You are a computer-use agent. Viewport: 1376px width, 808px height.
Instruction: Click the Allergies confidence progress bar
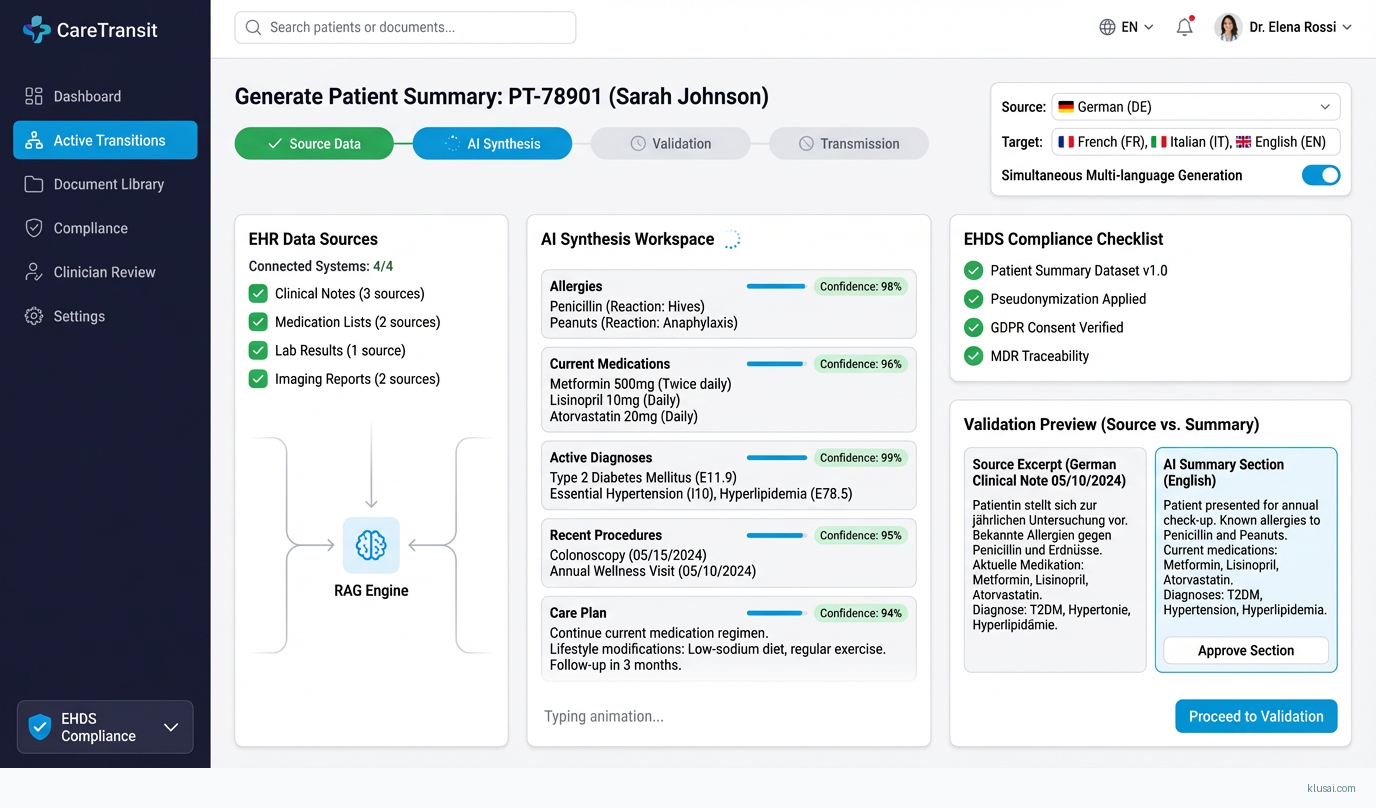(x=776, y=287)
